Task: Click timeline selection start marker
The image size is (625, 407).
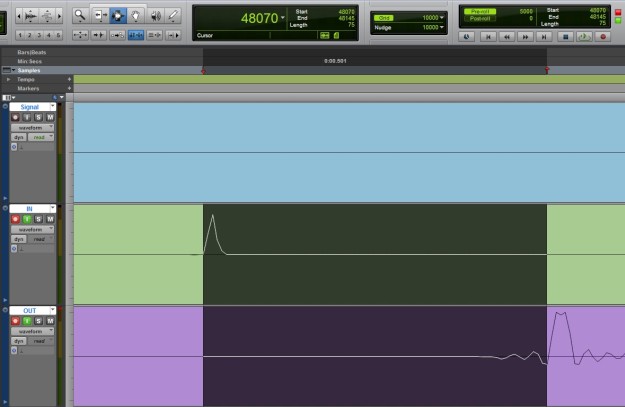Action: point(203,71)
